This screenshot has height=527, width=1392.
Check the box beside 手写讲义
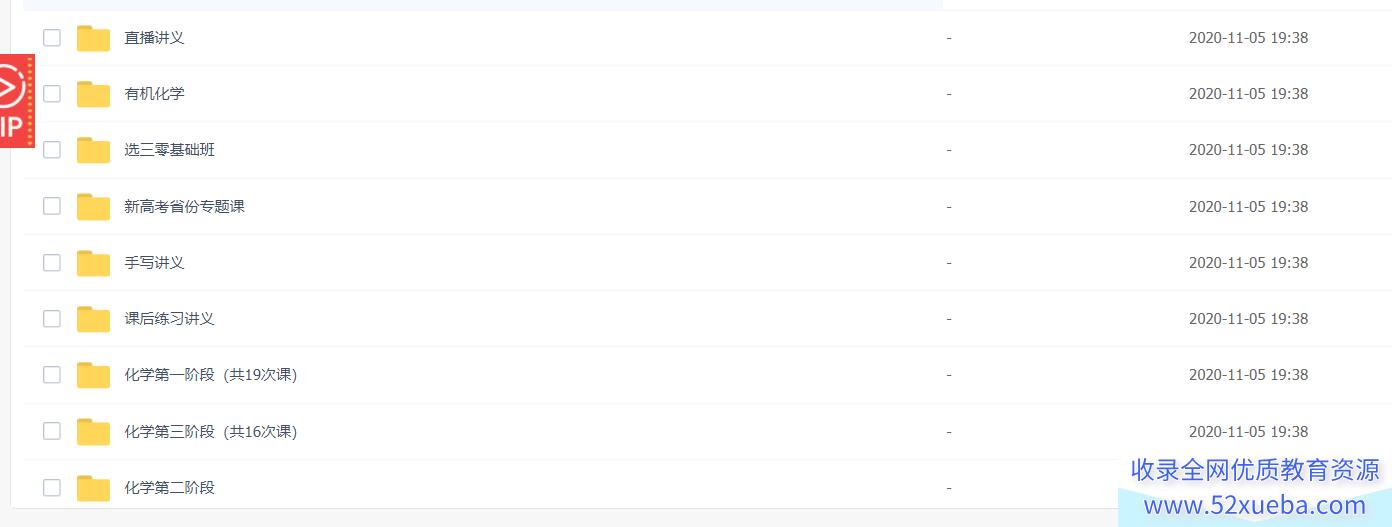pos(52,263)
